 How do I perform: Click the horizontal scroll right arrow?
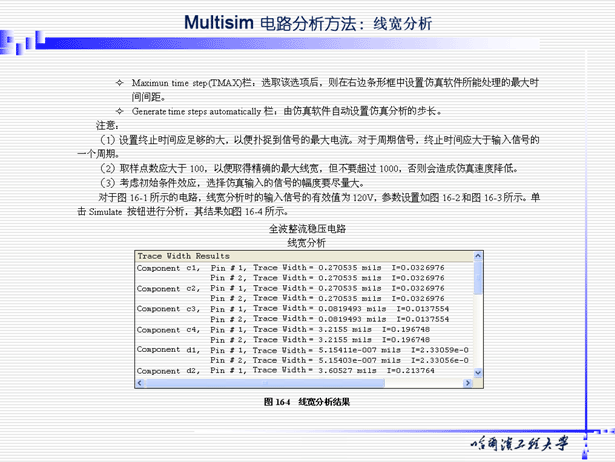pos(467,383)
